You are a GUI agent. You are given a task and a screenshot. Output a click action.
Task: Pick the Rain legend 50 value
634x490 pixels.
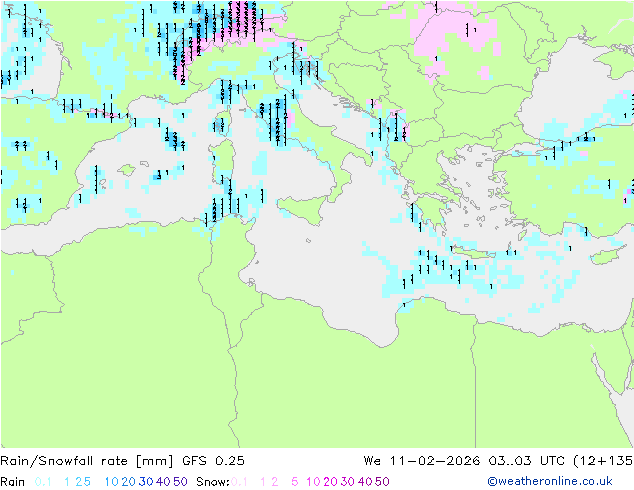tap(180, 482)
